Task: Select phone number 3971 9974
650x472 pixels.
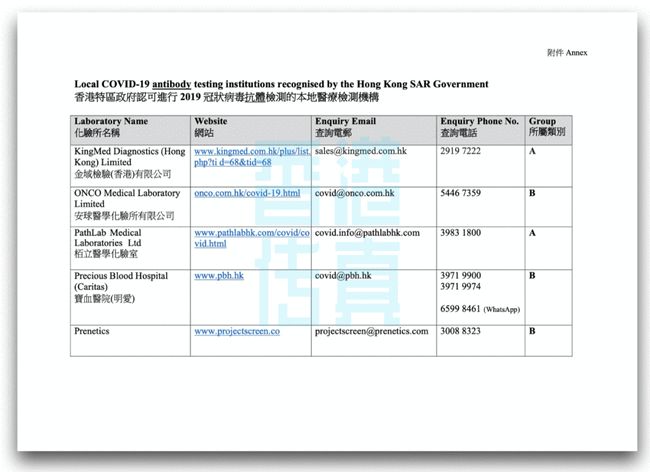Action: pos(460,286)
